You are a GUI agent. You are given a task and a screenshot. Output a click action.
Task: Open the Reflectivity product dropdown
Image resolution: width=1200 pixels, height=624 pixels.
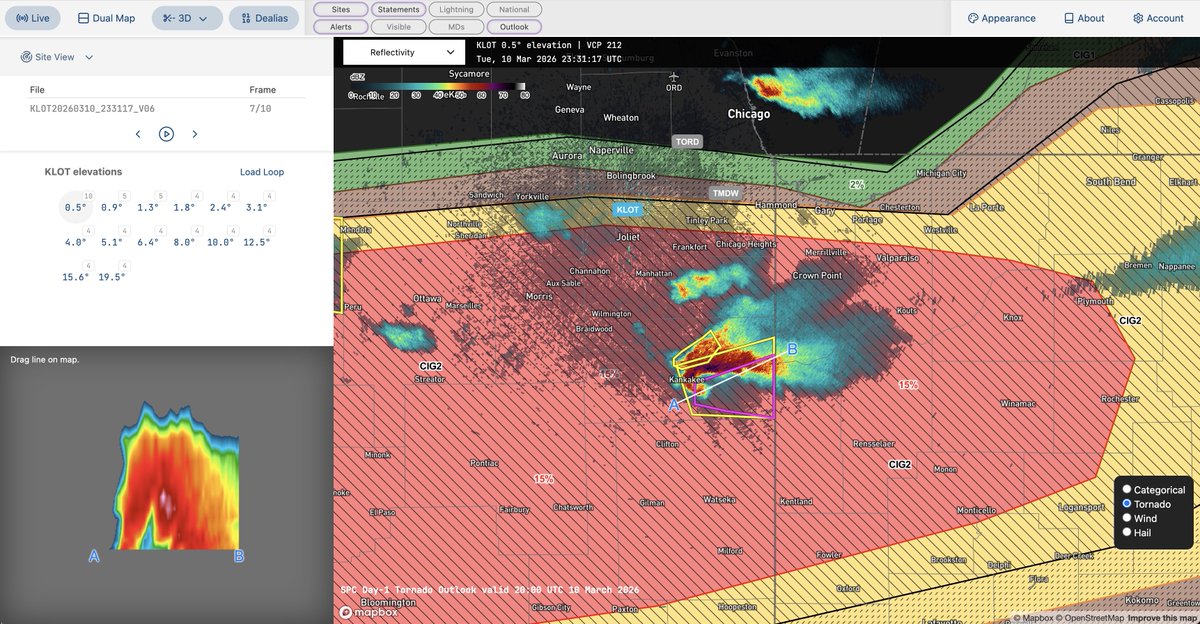[404, 50]
